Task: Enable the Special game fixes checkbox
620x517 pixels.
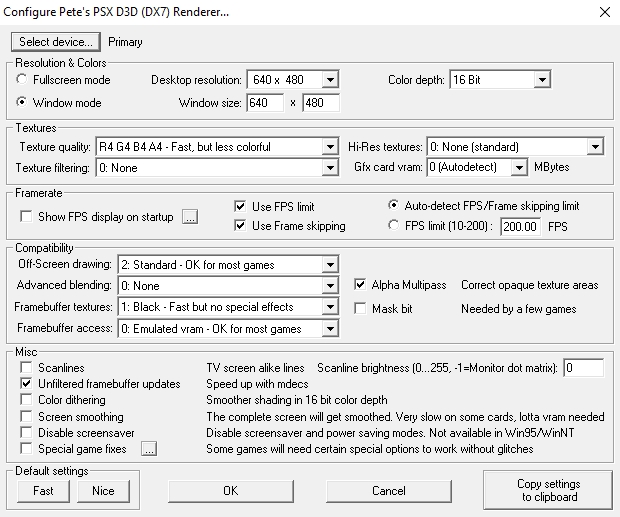Action: click(x=26, y=449)
